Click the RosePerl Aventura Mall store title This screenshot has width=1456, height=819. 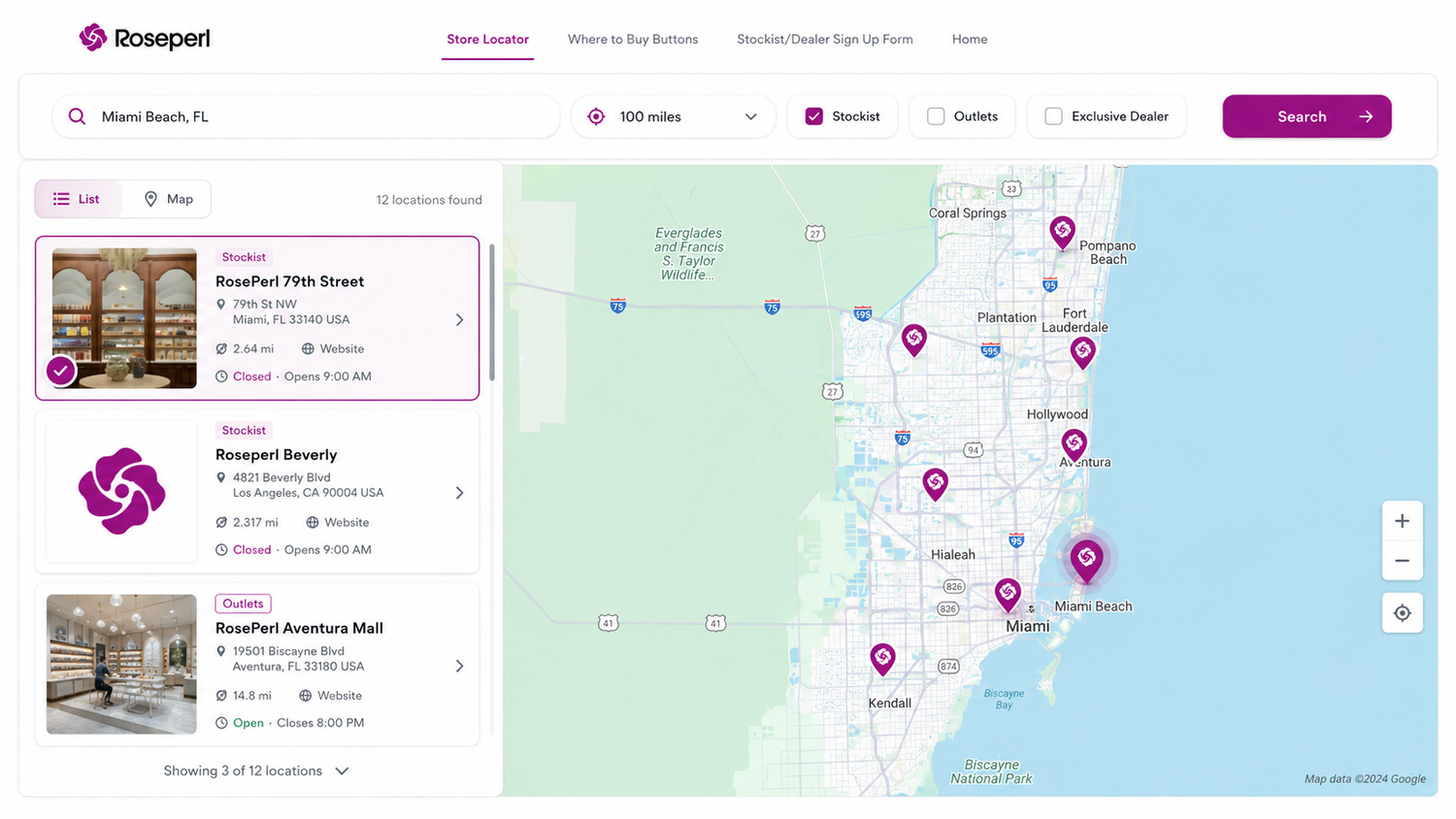pos(299,628)
